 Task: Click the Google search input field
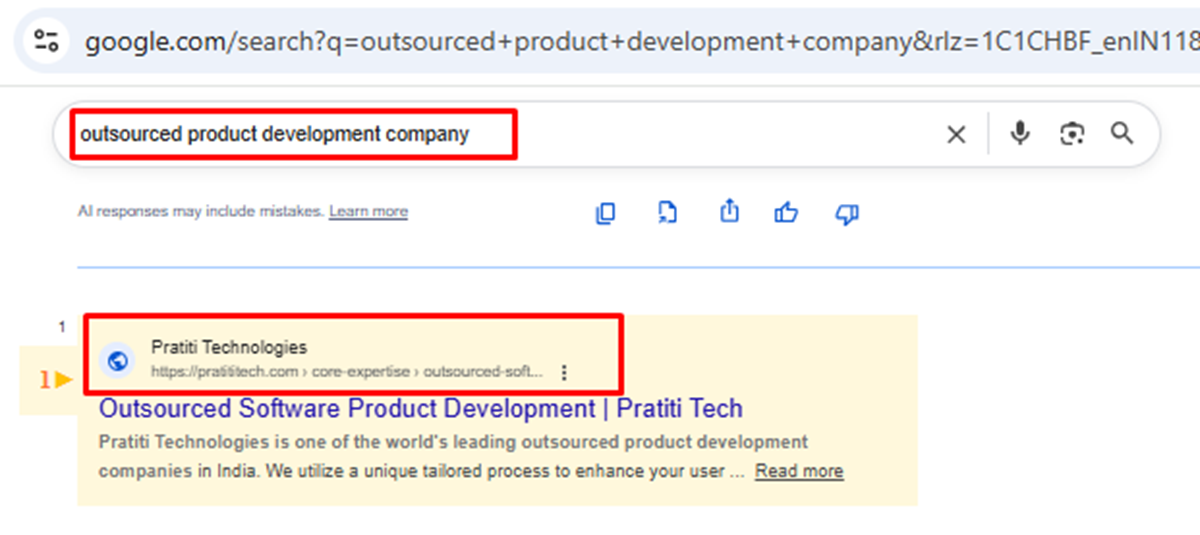point(700,134)
